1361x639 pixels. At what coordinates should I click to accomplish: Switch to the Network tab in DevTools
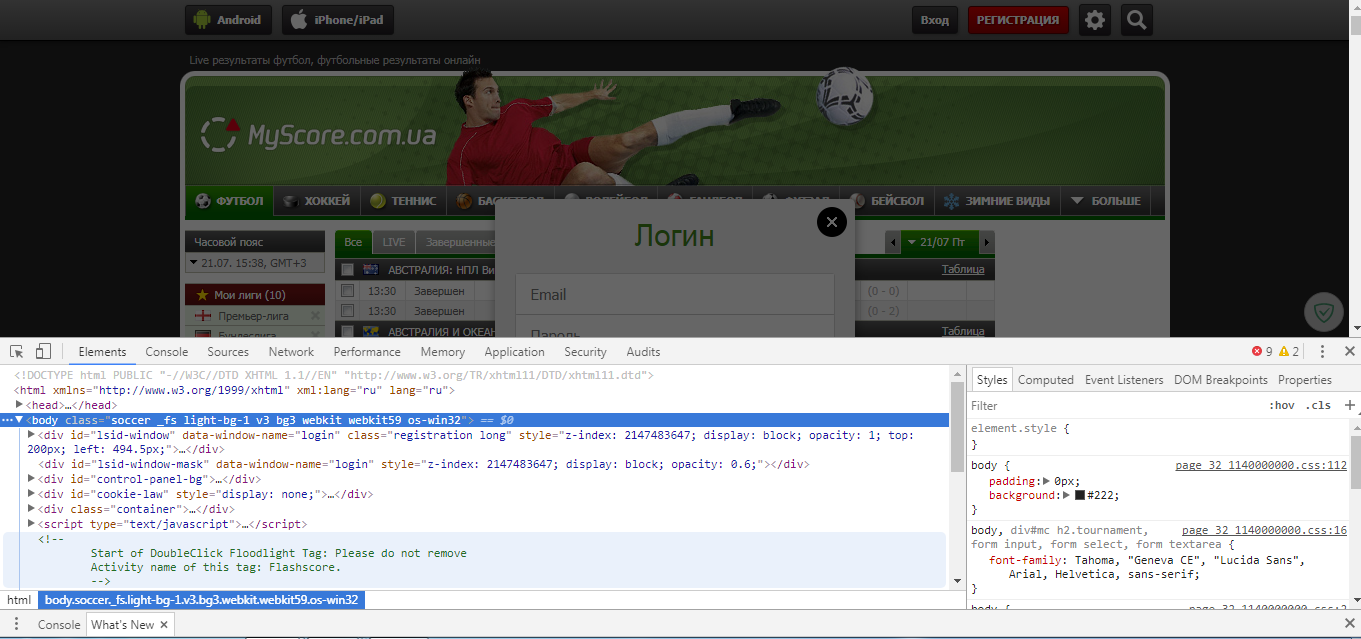[291, 351]
